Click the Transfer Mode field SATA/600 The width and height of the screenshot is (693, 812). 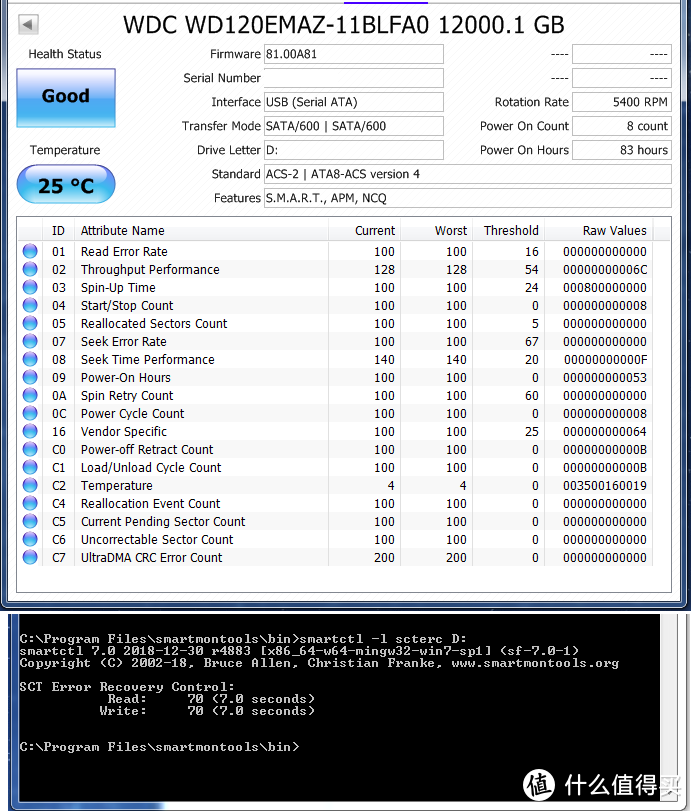(354, 126)
